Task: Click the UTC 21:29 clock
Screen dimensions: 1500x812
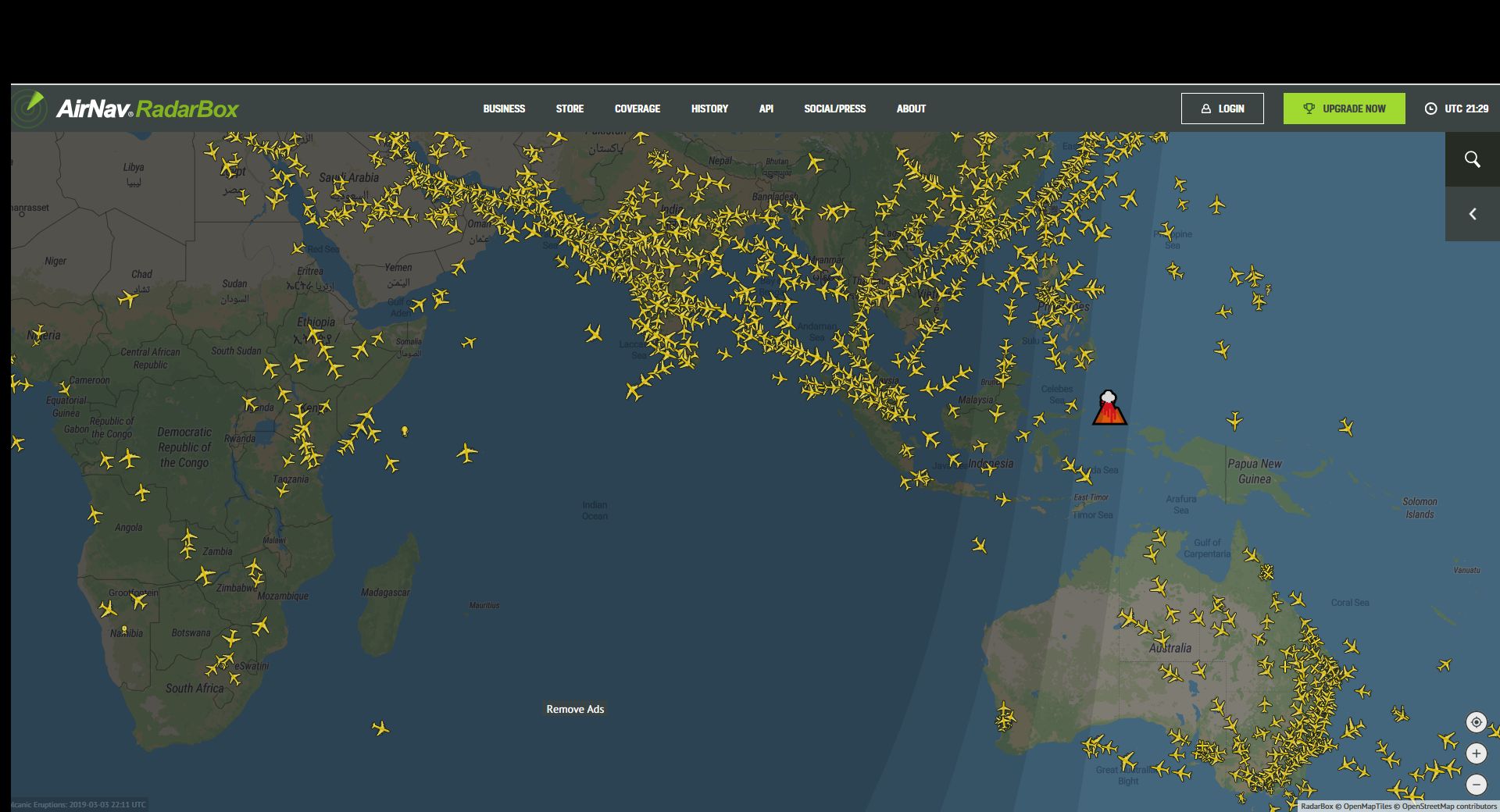Action: (1457, 109)
